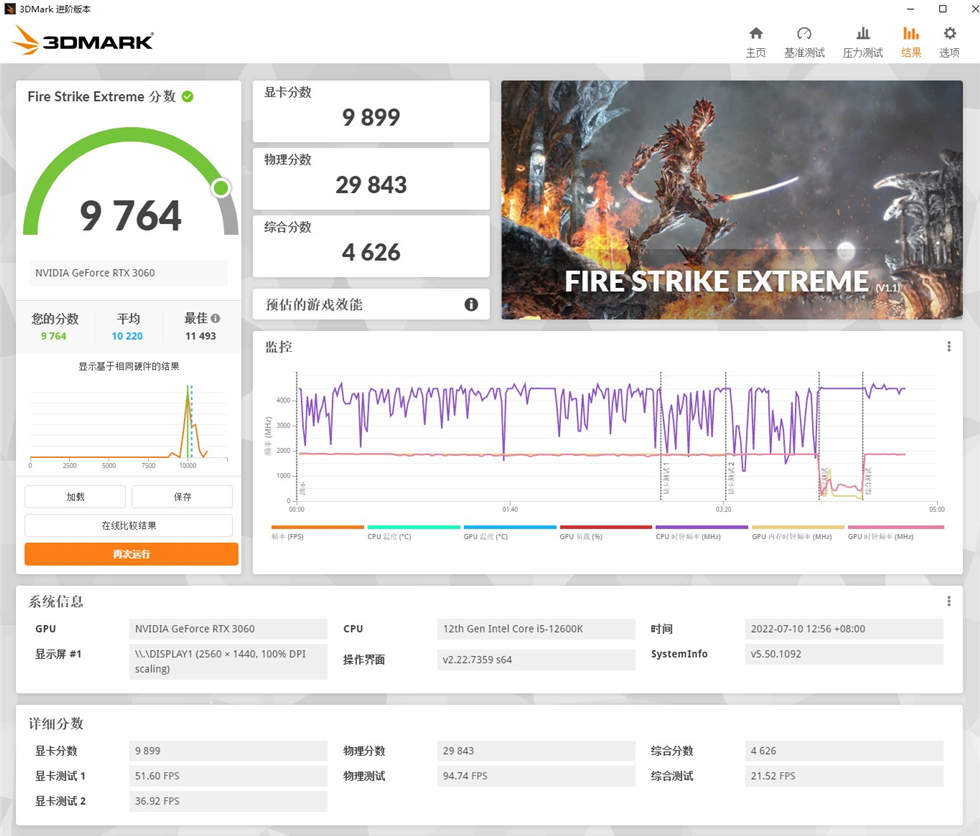
Task: Click 显卡测试 2 marker in monitoring chart
Action: [731, 479]
